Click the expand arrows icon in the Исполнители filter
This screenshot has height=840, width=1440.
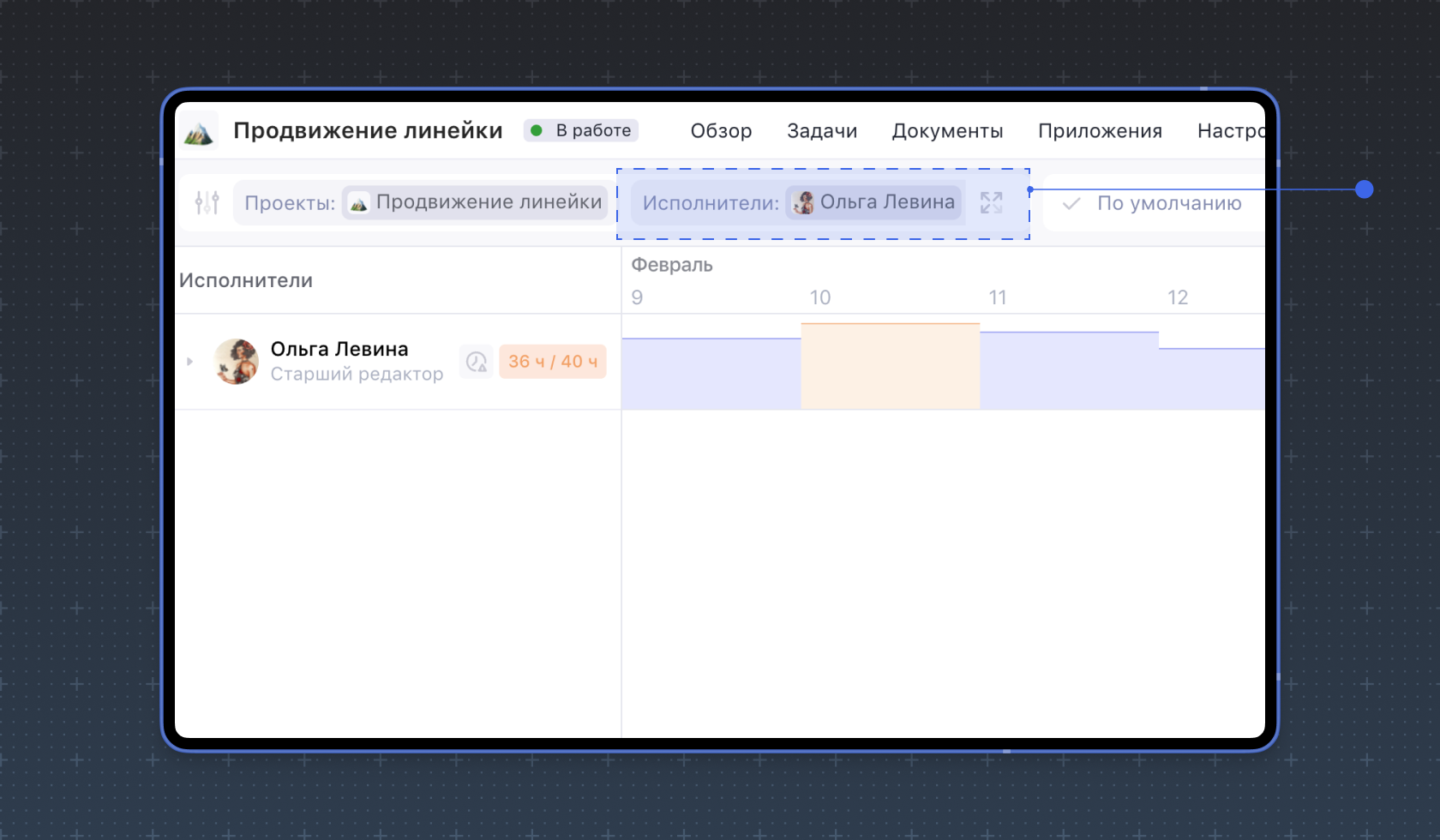[991, 203]
